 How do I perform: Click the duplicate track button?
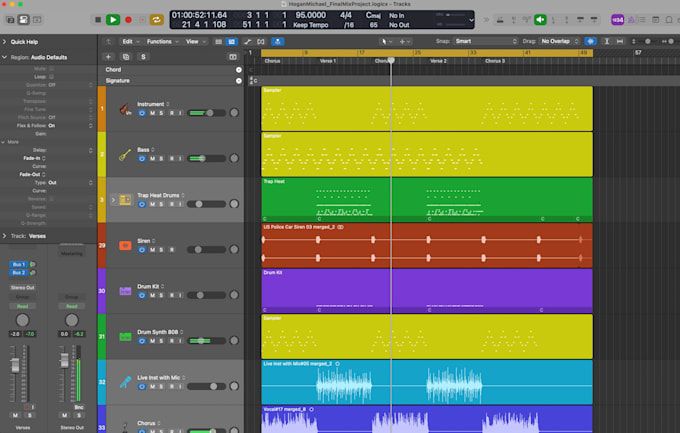[126, 57]
